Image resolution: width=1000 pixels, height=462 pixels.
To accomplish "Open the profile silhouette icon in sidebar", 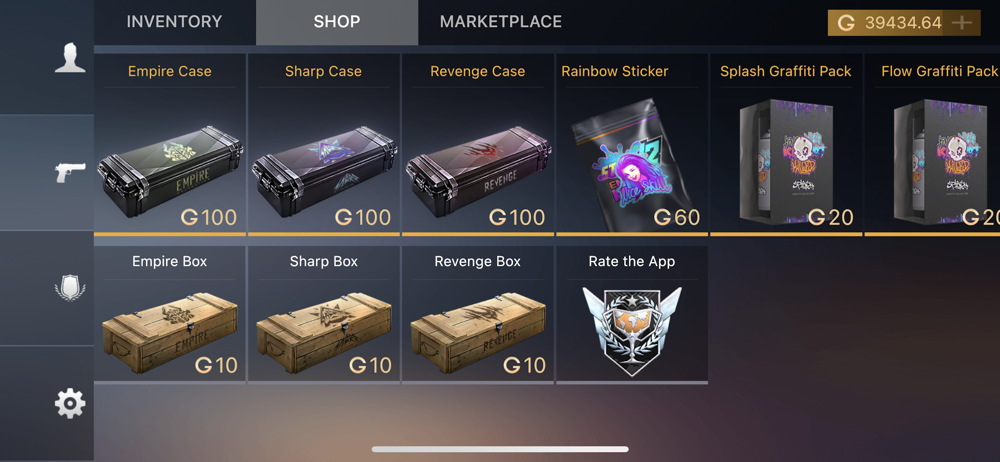I will 70,57.
